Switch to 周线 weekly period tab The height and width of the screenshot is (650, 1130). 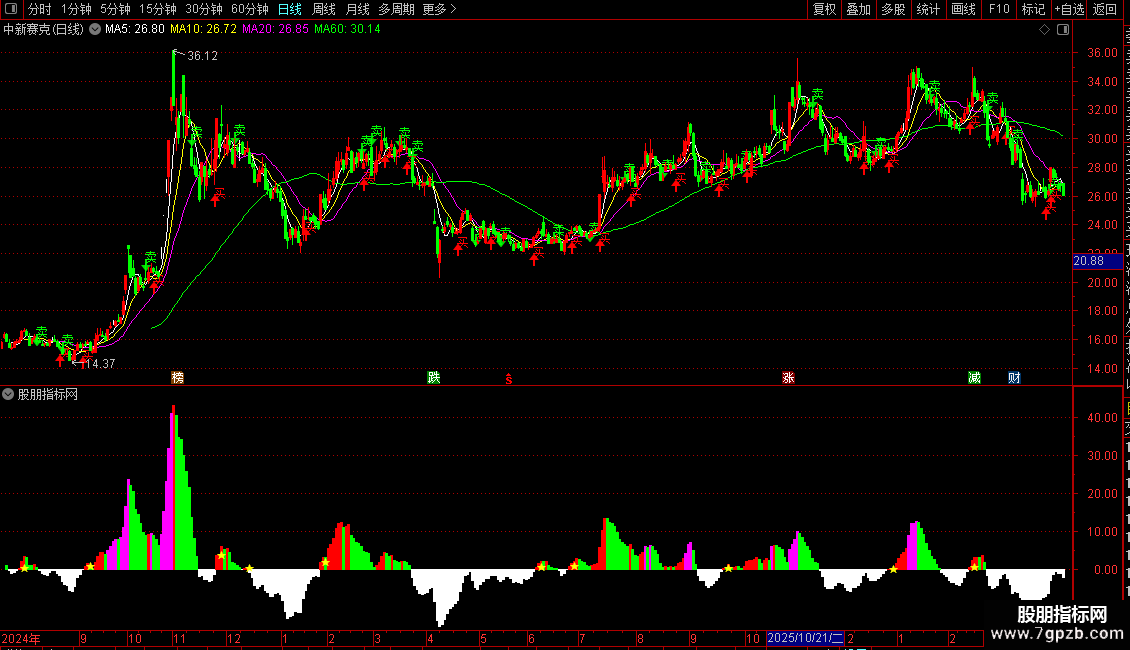(324, 9)
